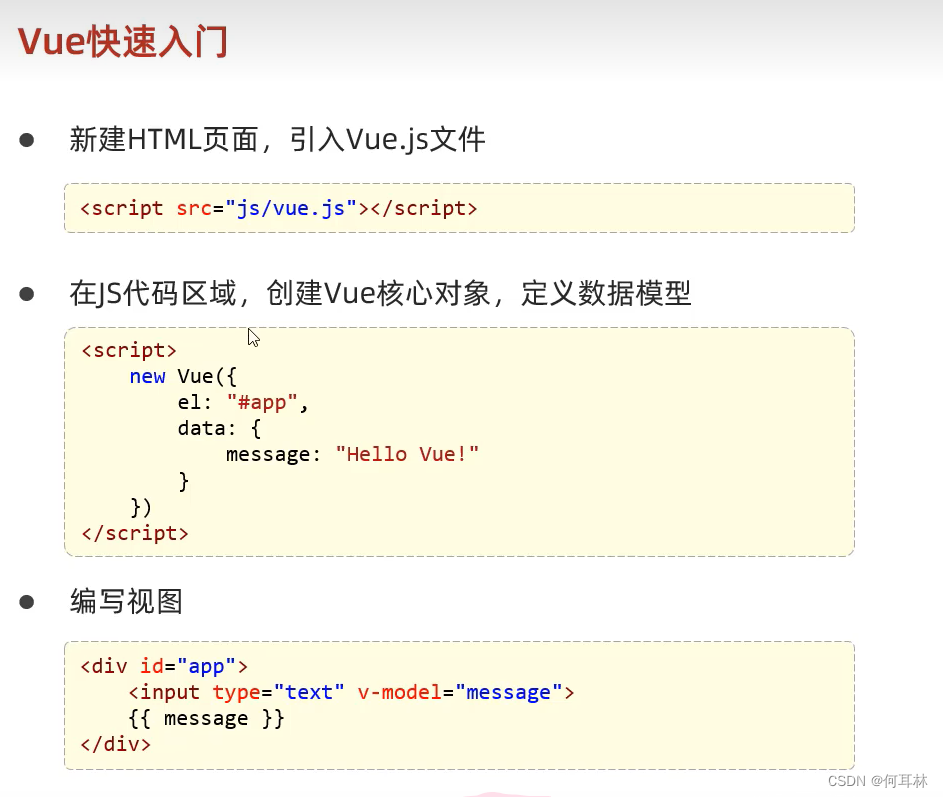Viewport: 943px width, 797px height.
Task: Click the '新建HTML页面，引入Vue.js文件' heading
Action: tap(275, 139)
